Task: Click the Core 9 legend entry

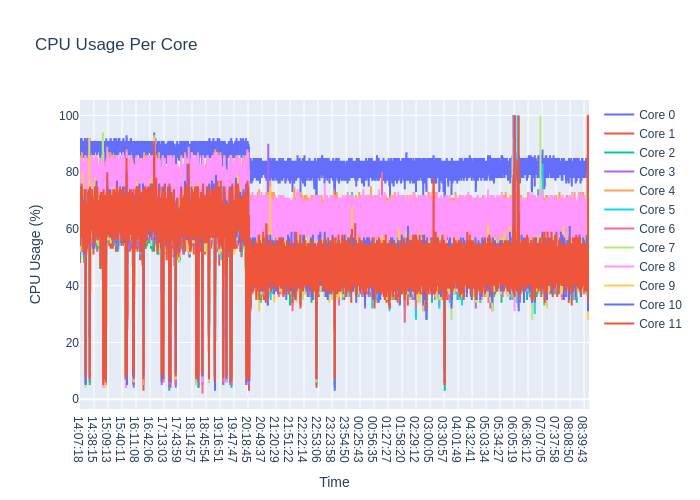Action: 654,286
